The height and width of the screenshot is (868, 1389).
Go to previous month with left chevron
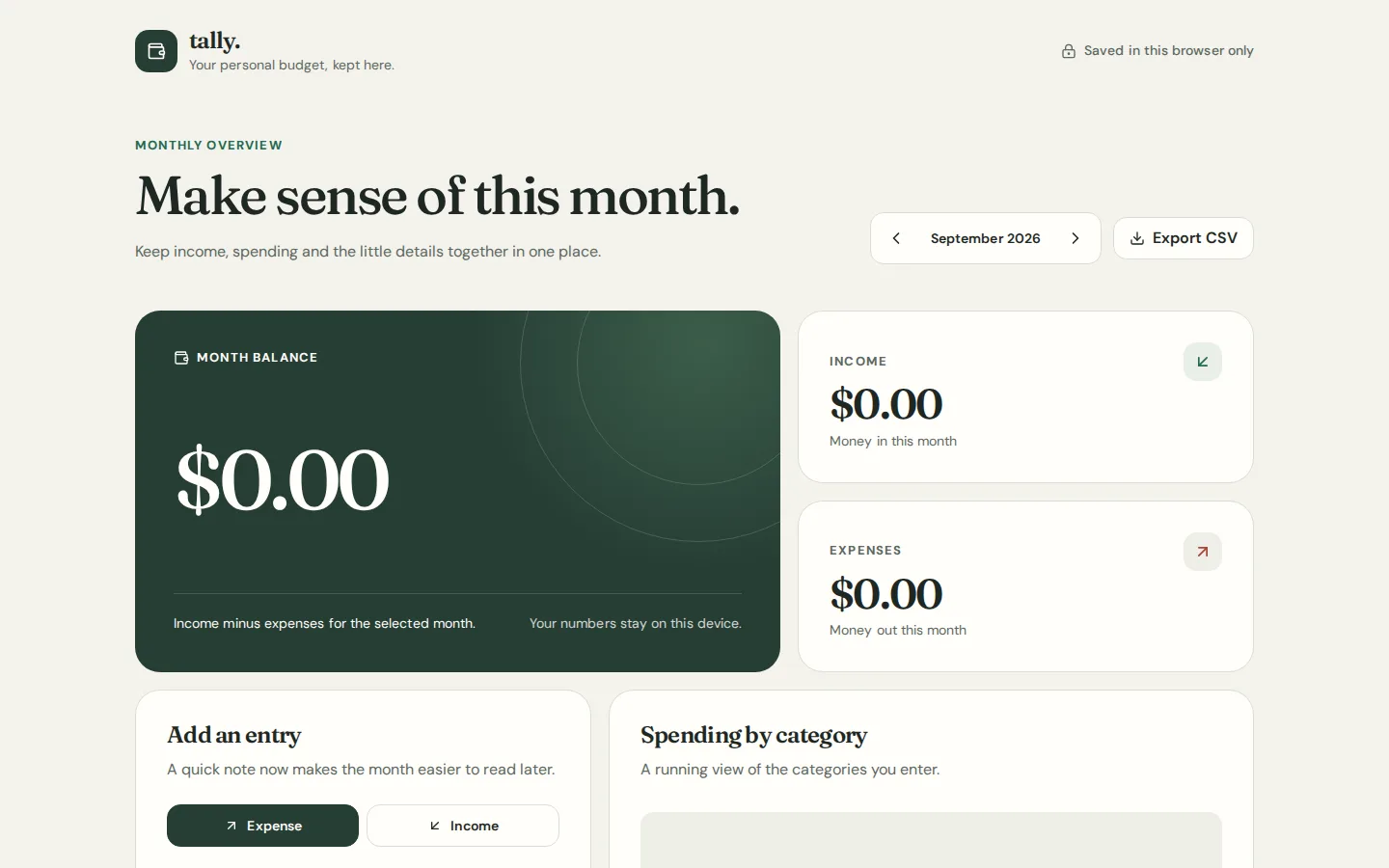(896, 238)
